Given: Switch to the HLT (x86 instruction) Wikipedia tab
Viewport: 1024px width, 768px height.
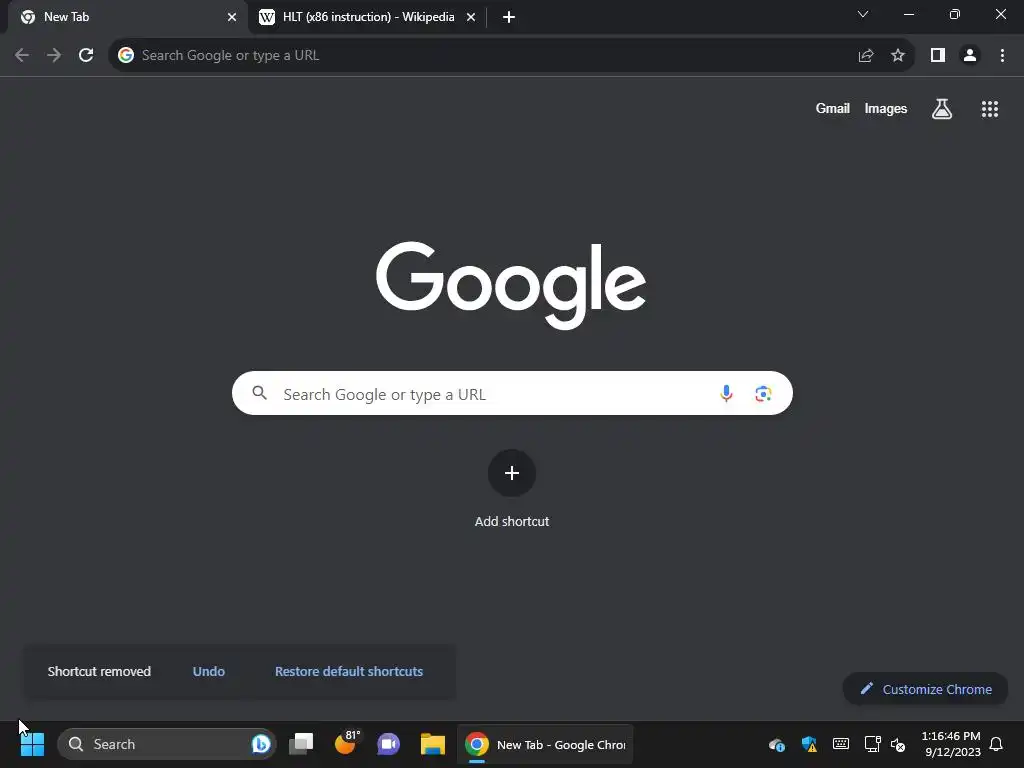Looking at the screenshot, I should click(368, 17).
